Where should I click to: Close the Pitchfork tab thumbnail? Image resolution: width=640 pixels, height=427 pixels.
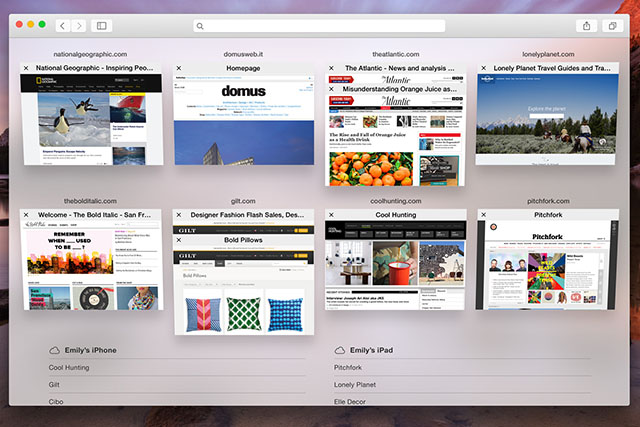(484, 214)
